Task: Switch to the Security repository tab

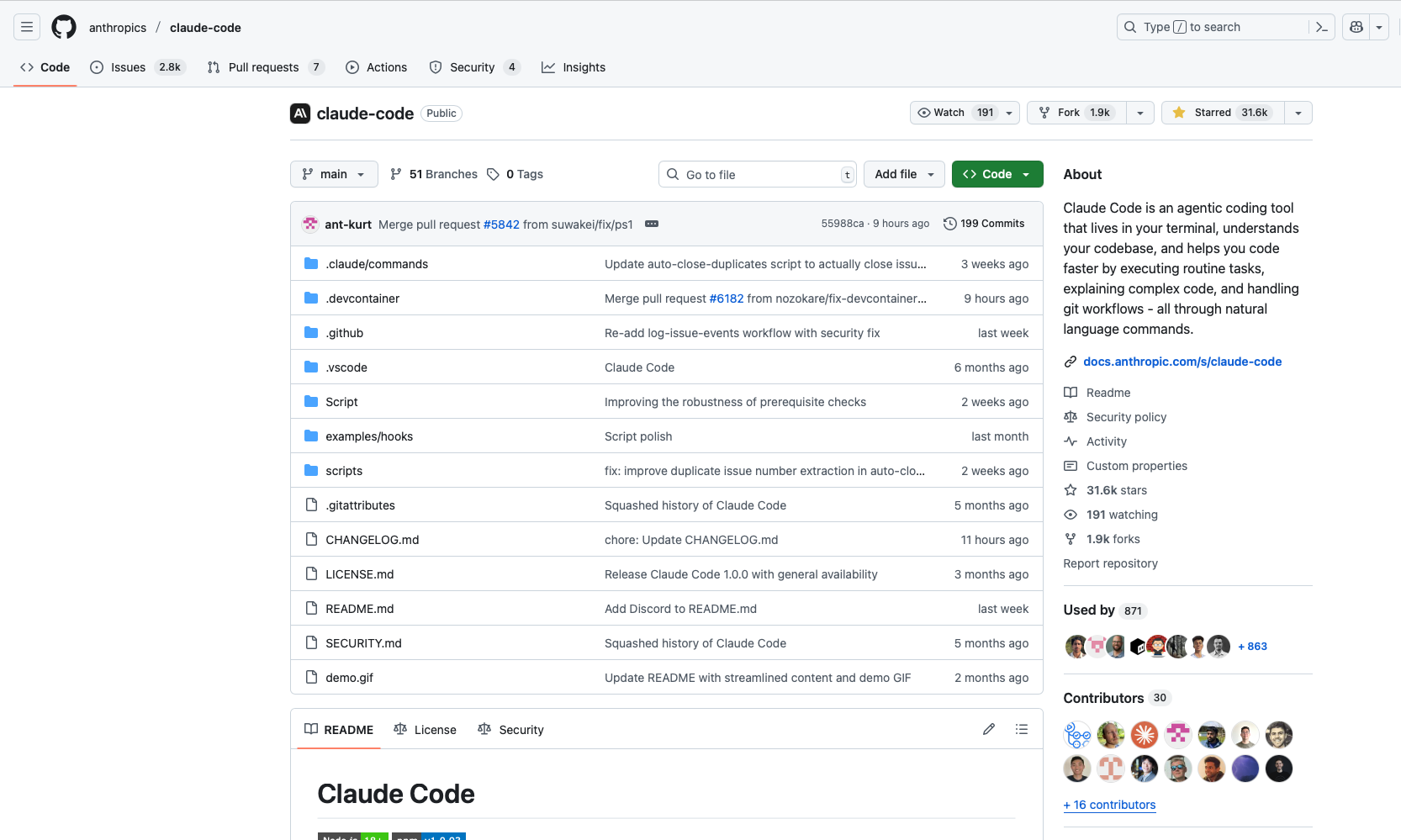Action: [475, 67]
